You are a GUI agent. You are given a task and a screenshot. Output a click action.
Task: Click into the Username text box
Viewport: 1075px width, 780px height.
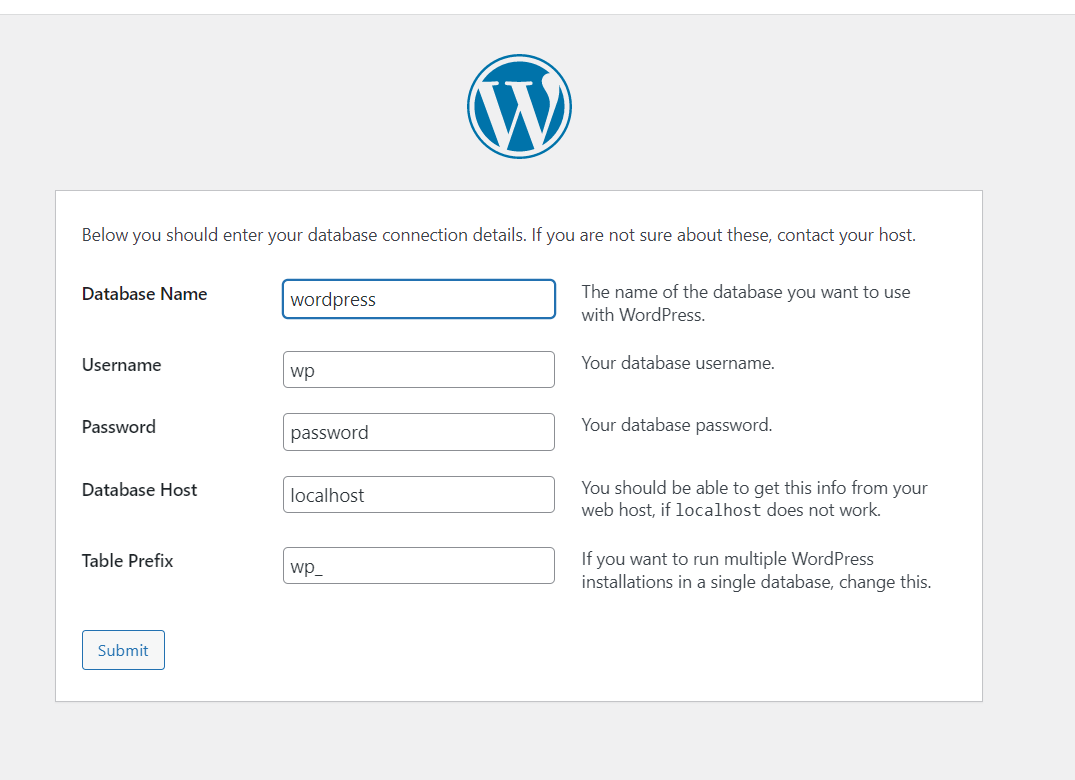[x=418, y=369]
